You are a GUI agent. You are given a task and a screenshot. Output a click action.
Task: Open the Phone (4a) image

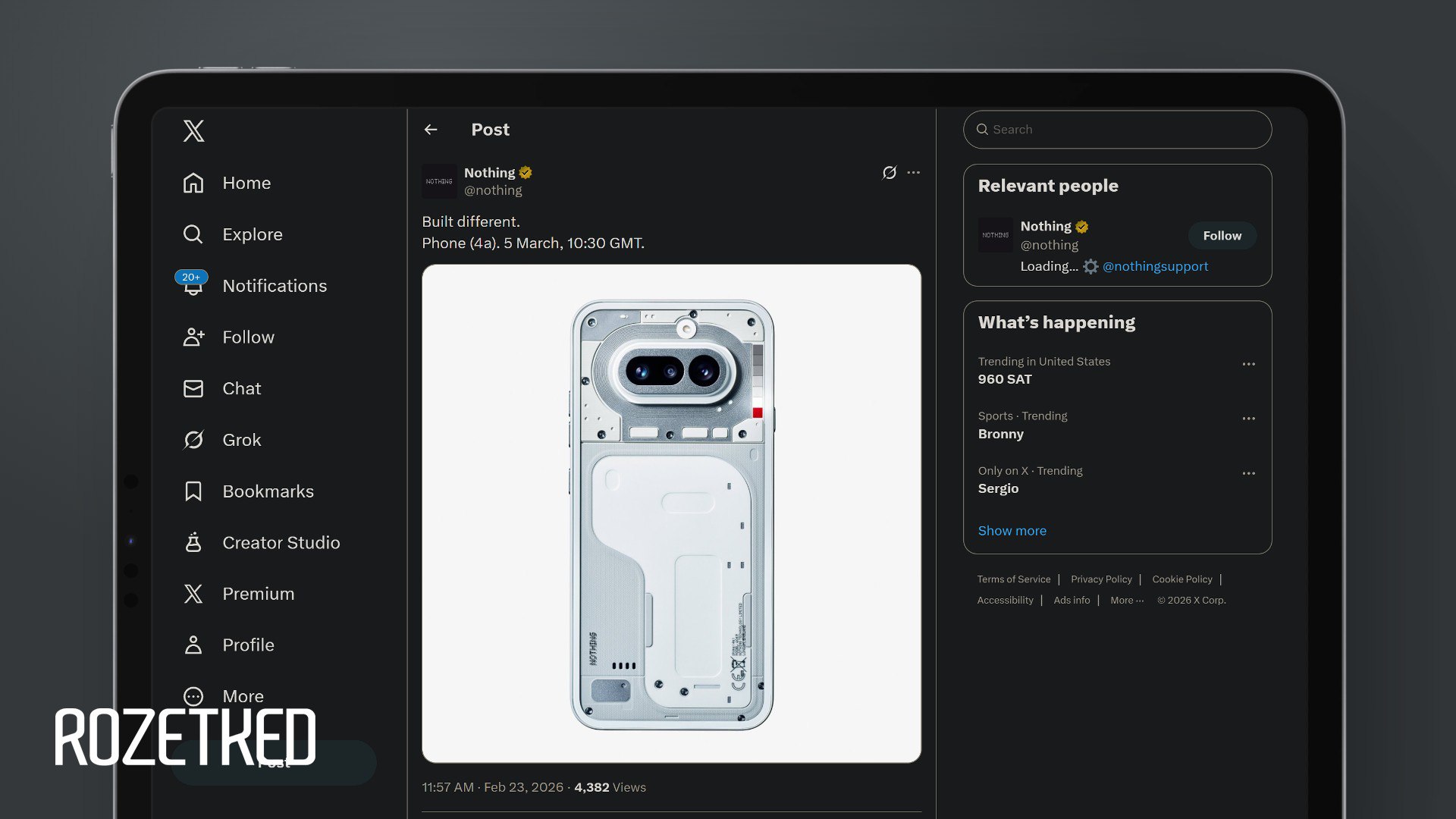coord(671,513)
